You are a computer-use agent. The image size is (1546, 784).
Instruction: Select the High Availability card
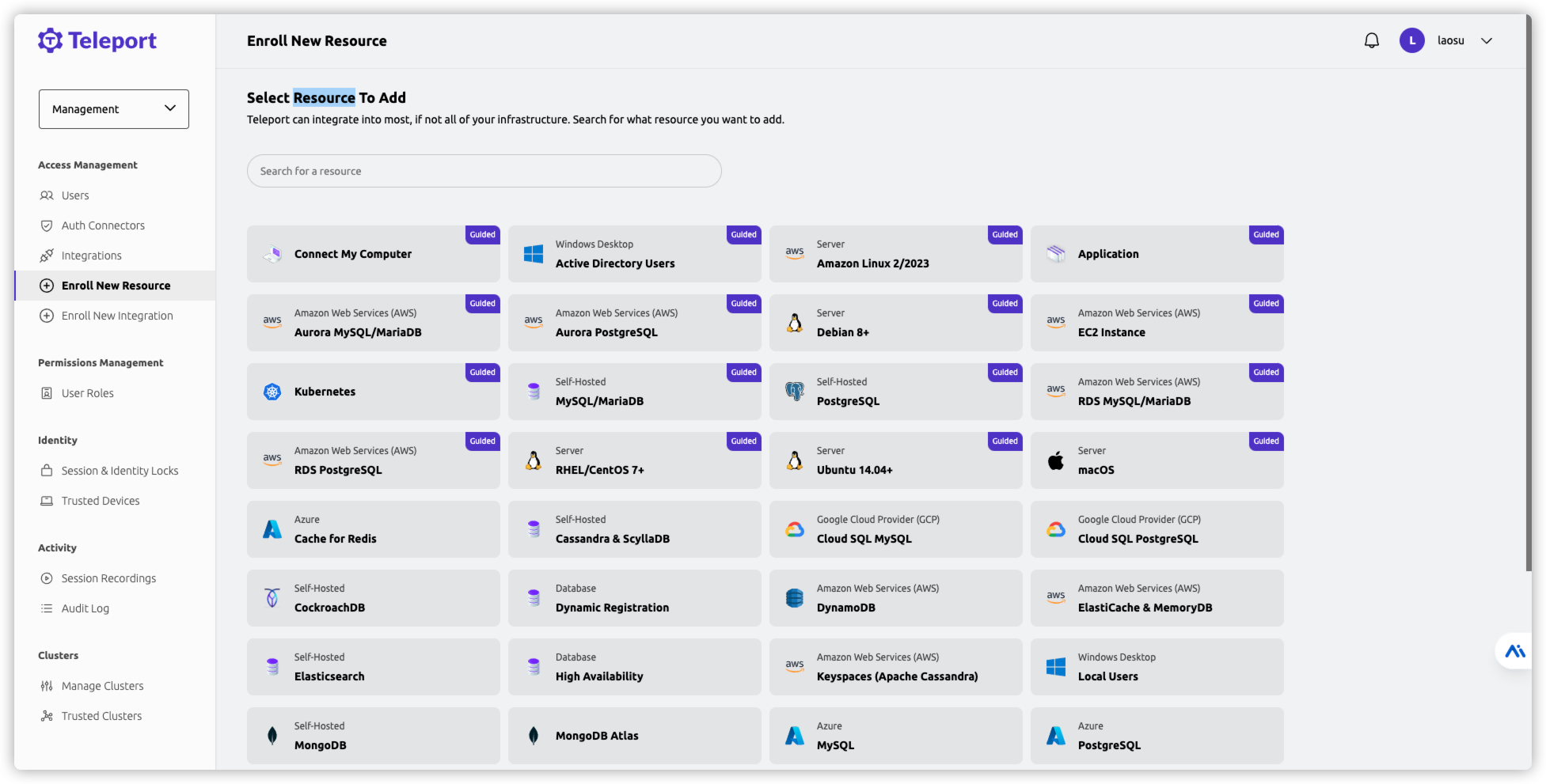click(635, 667)
